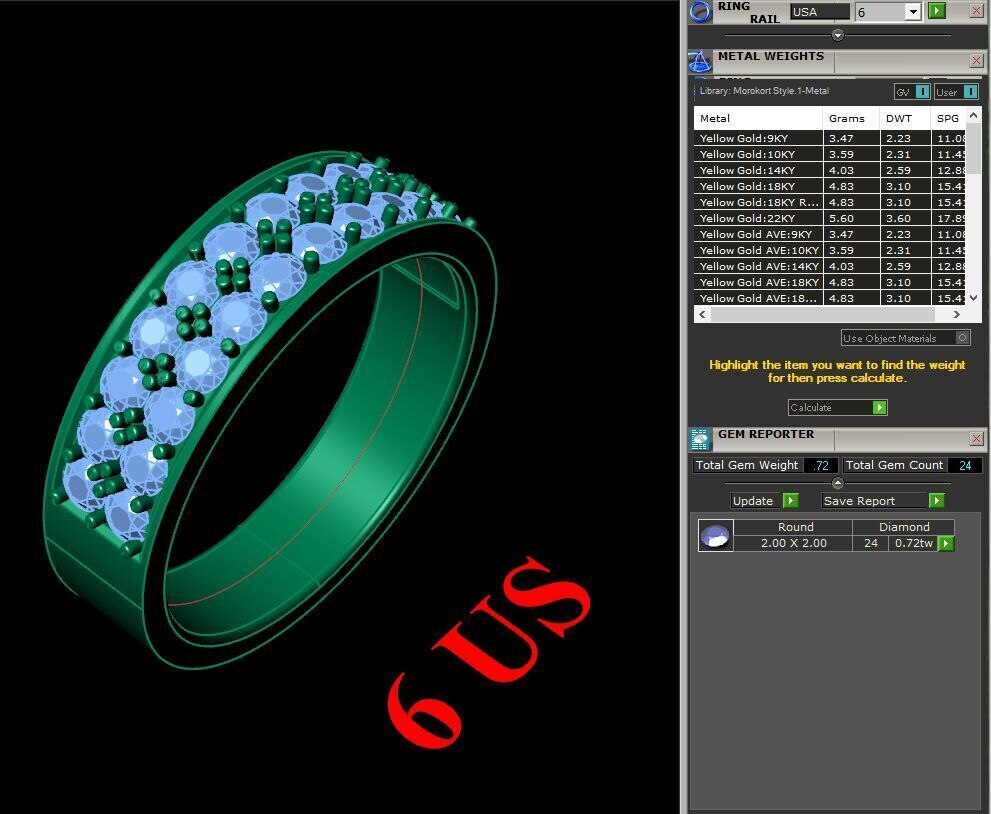Select the Yellow Gold:14KY row

[x=829, y=170]
